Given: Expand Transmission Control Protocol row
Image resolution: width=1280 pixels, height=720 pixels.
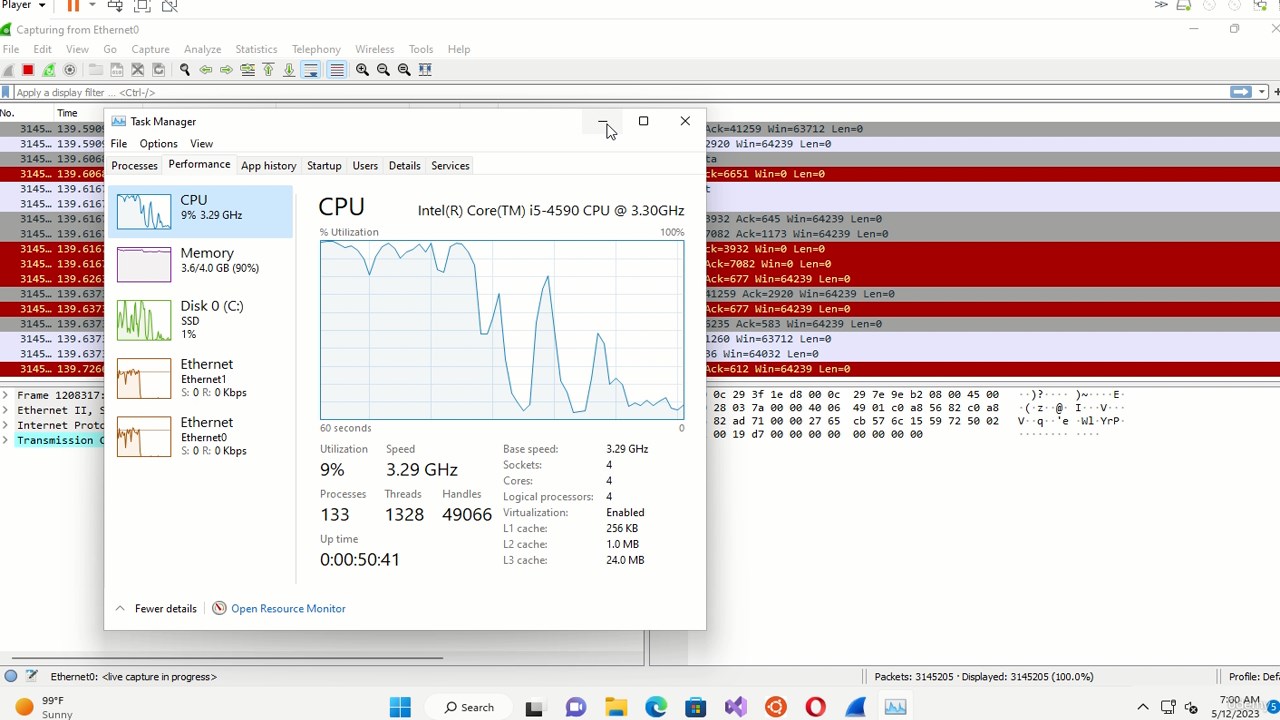Looking at the screenshot, I should pyautogui.click(x=5, y=440).
